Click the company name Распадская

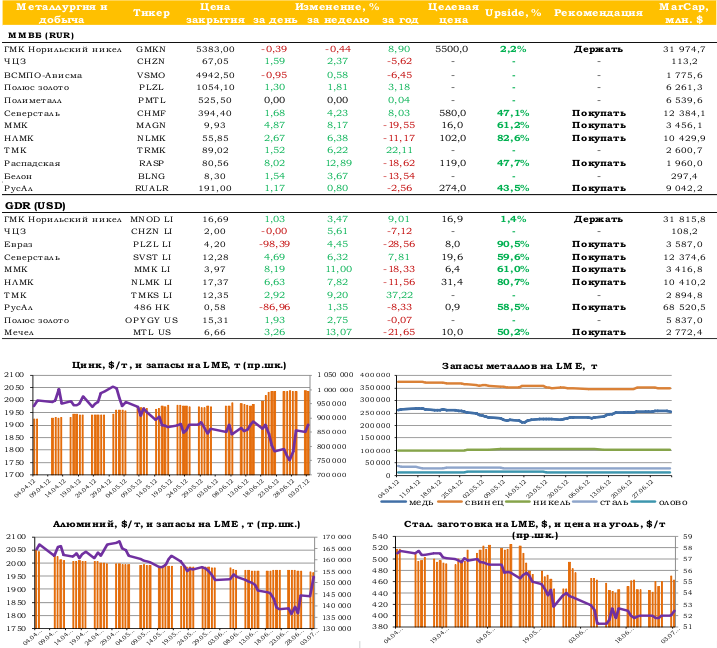click(32, 163)
